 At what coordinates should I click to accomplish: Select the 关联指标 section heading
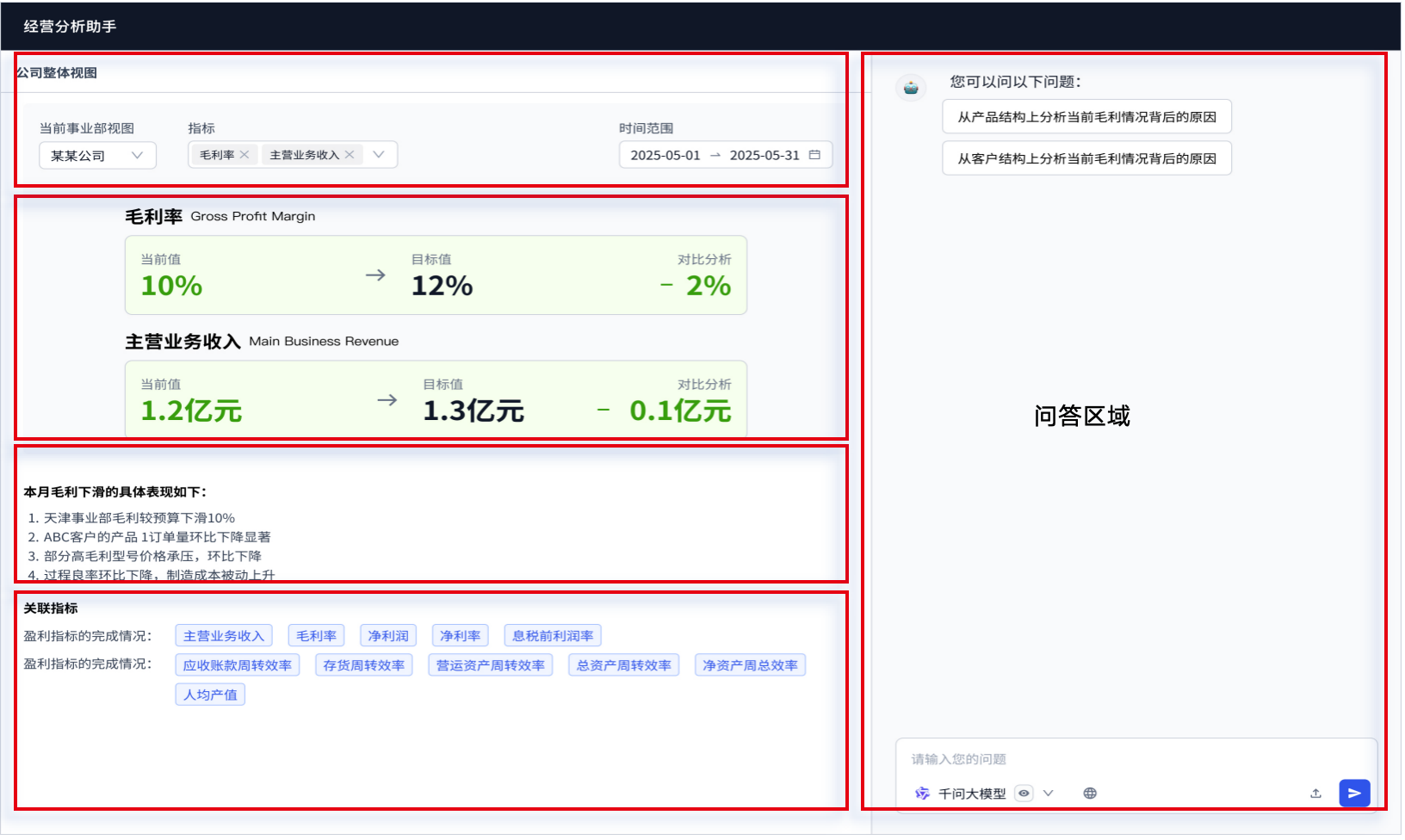[x=52, y=608]
